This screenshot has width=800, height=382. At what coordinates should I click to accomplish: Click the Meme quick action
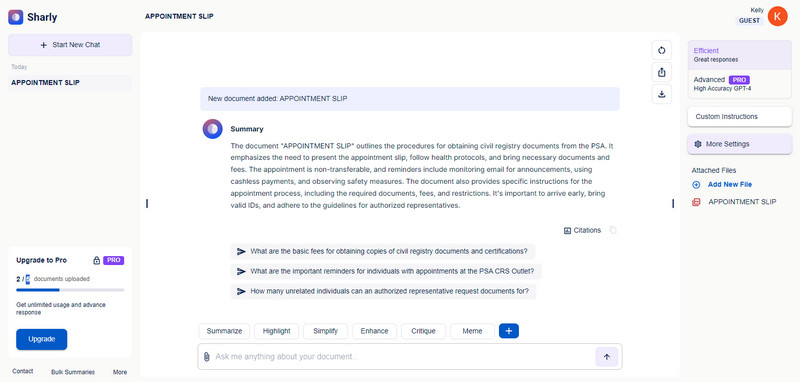472,331
